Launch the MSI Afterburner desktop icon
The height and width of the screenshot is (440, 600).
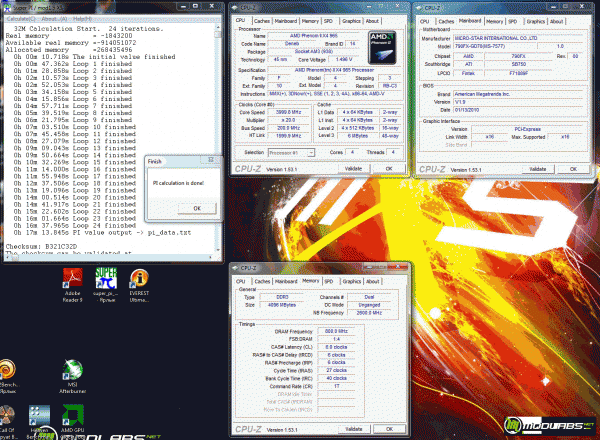click(73, 376)
